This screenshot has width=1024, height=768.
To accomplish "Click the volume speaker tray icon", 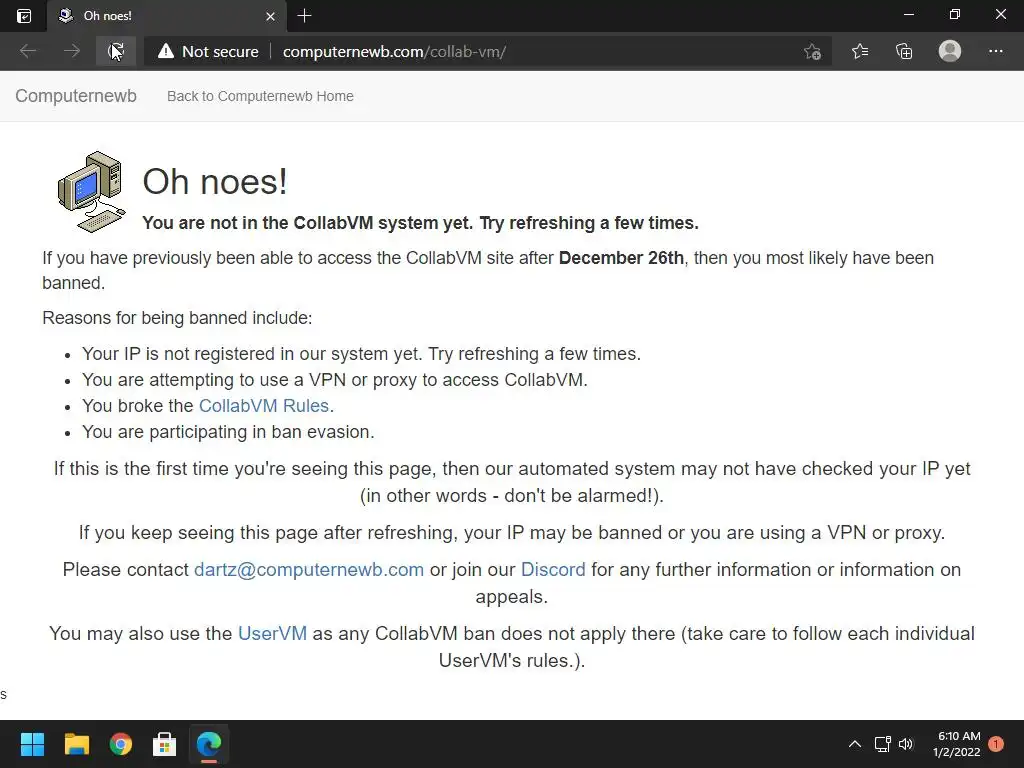I will 906,744.
